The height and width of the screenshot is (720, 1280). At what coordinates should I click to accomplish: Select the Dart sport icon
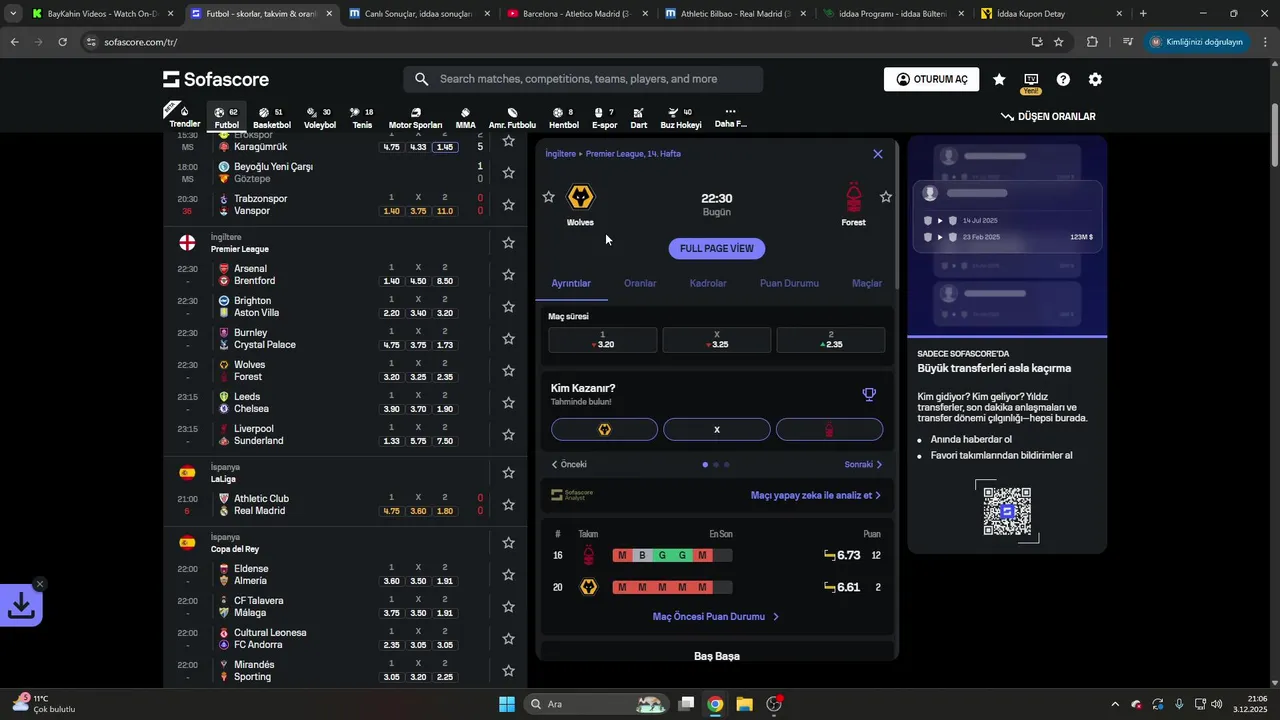click(638, 117)
